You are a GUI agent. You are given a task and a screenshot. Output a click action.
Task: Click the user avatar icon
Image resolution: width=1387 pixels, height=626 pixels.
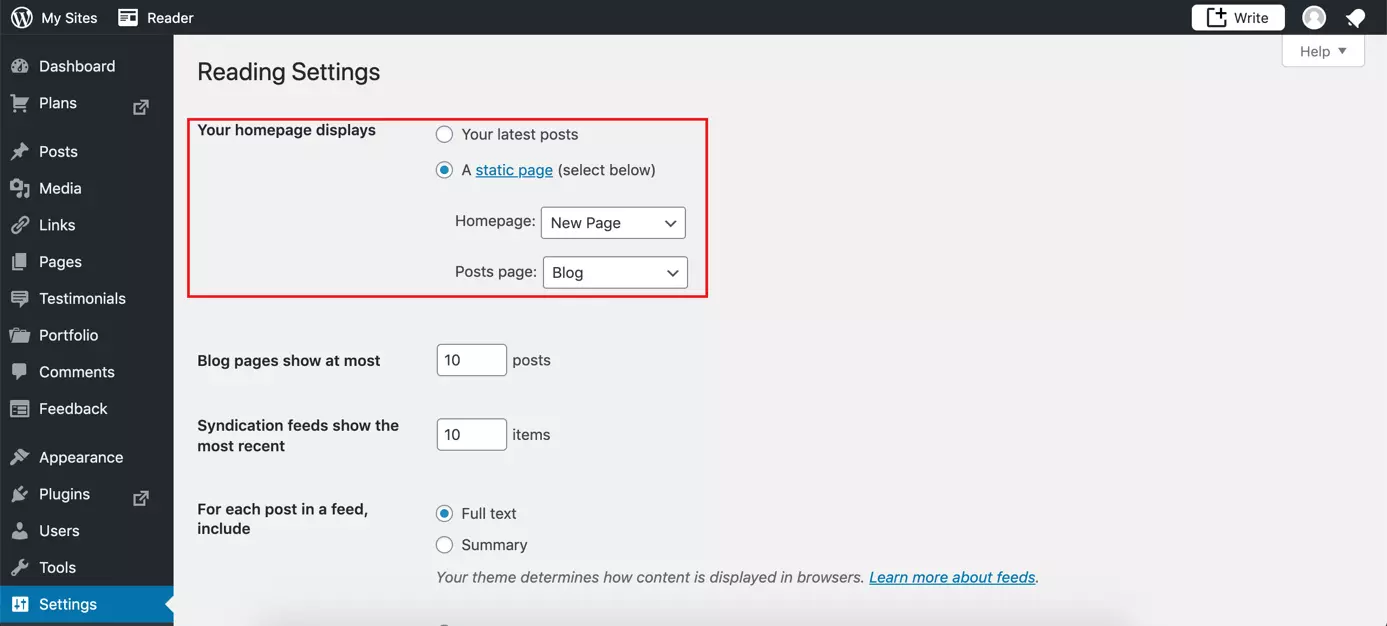[1314, 18]
